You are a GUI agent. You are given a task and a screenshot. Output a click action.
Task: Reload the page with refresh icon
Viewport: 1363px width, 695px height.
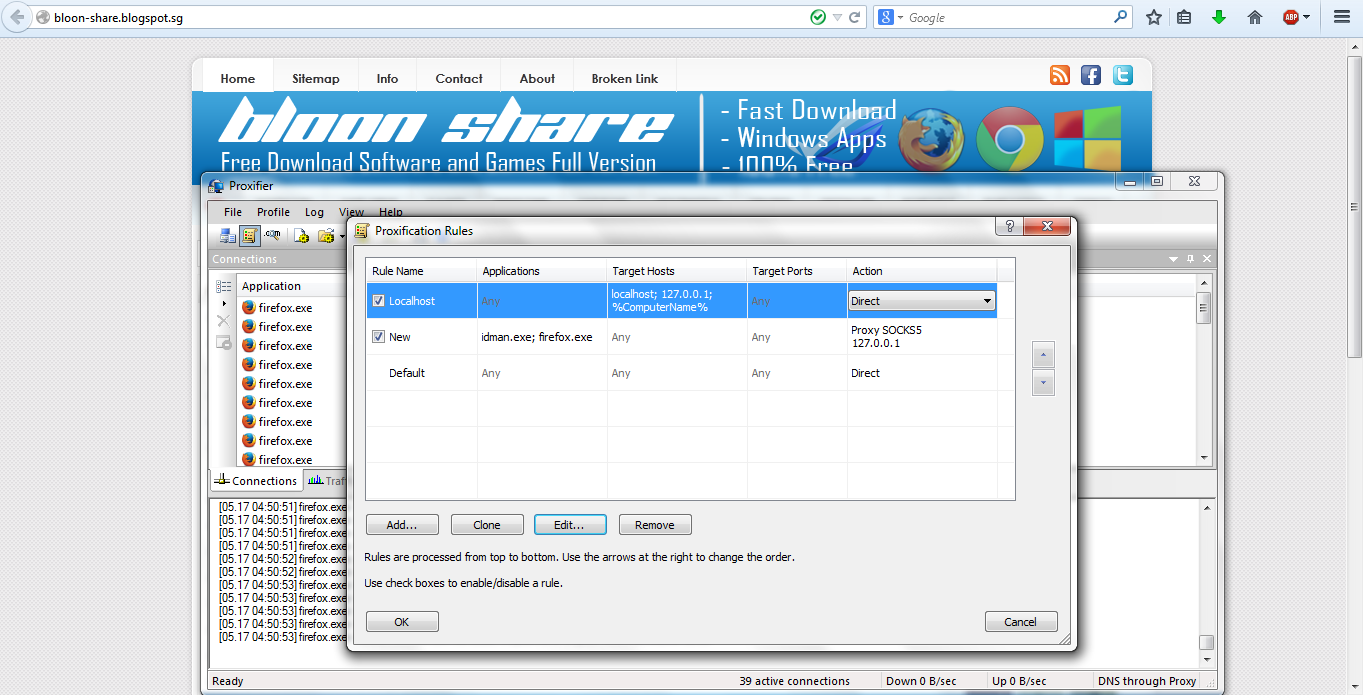(855, 17)
